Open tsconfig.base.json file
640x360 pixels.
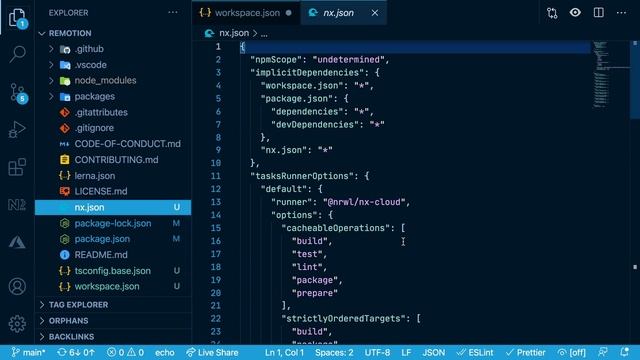pyautogui.click(x=112, y=271)
